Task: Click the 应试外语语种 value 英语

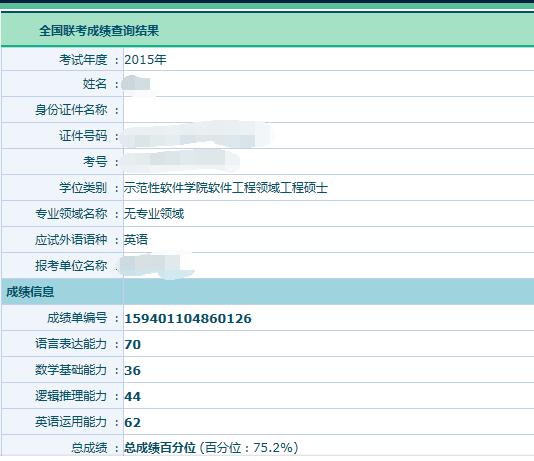Action: coord(136,240)
